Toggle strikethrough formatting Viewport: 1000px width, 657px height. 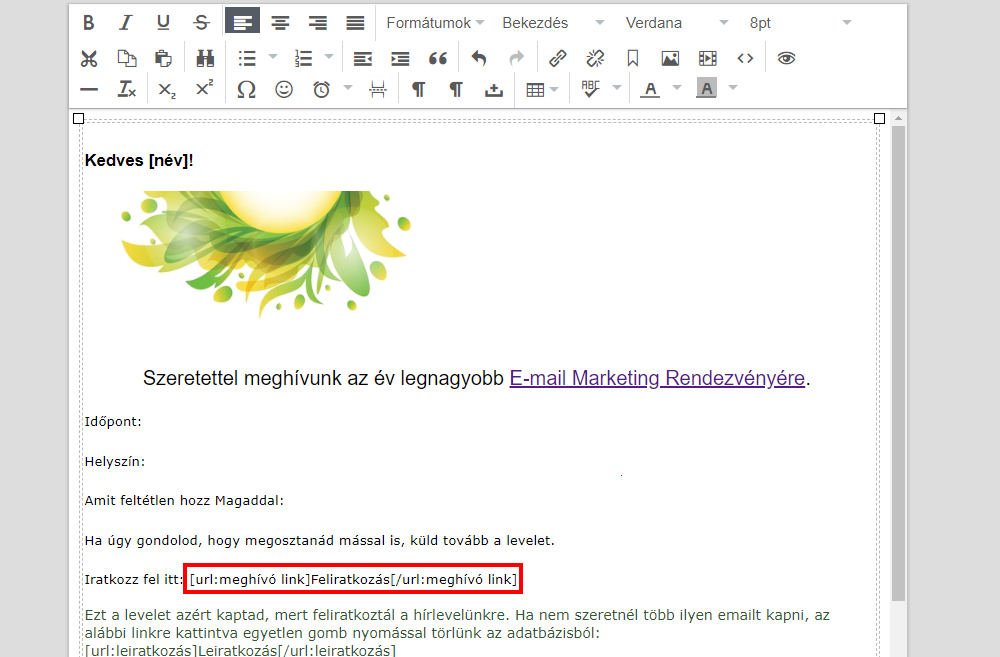tap(202, 23)
